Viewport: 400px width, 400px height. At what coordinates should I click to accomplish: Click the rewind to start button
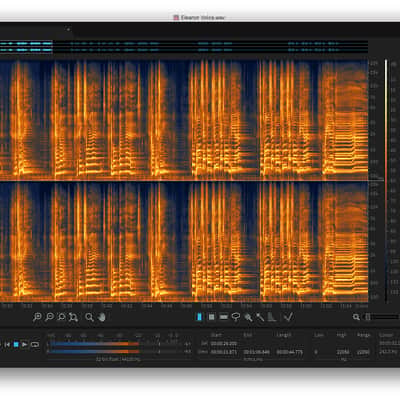pyautogui.click(x=7, y=344)
